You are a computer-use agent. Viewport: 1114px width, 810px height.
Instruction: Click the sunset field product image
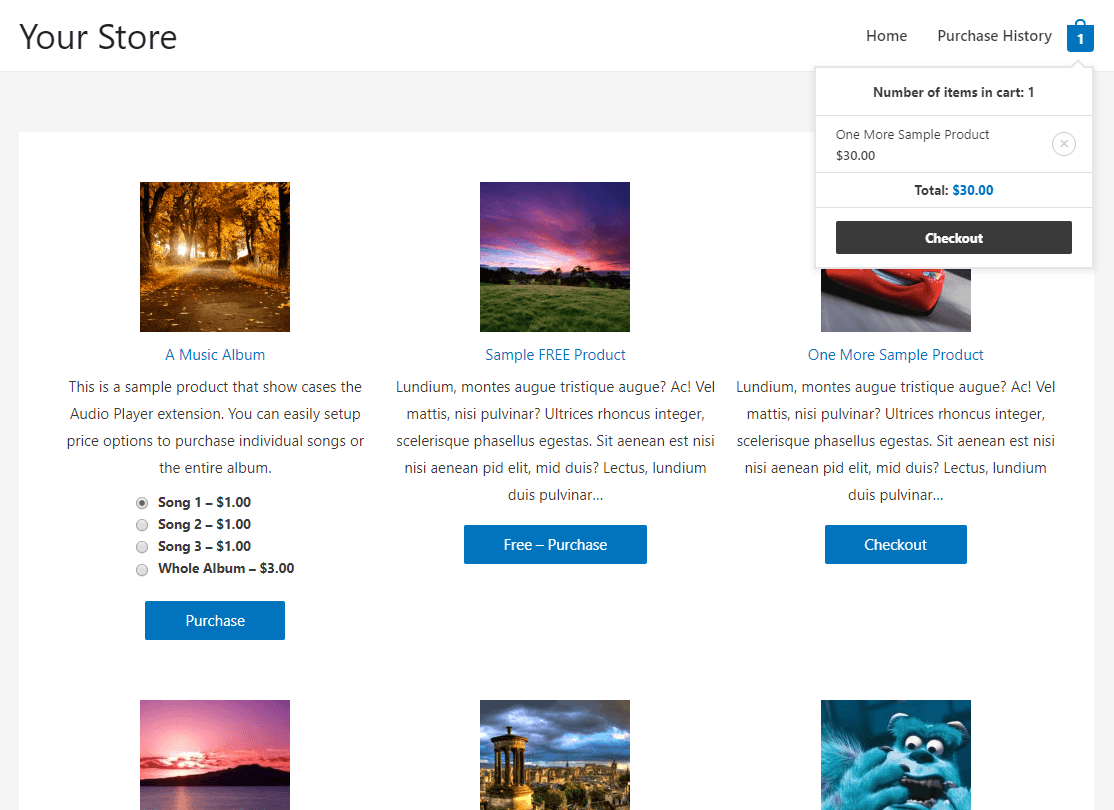click(555, 256)
